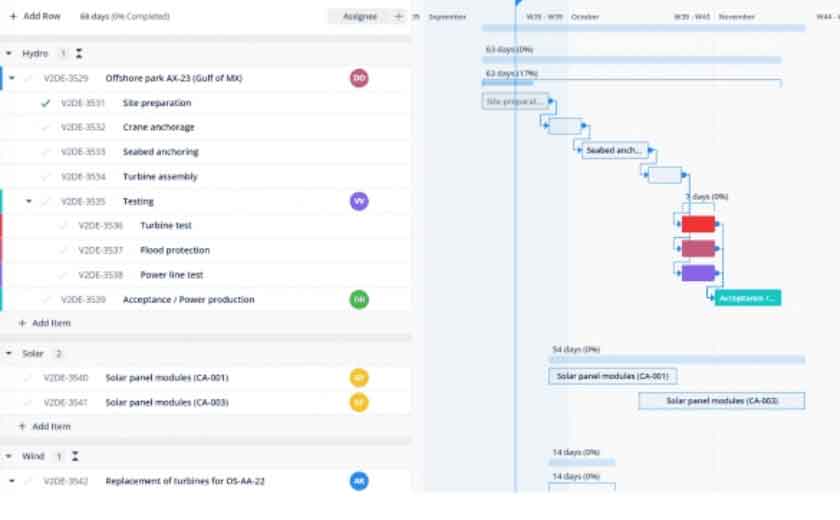Image resolution: width=840 pixels, height=520 pixels.
Task: Click the hourglass icon next to Hydro
Action: 79,53
